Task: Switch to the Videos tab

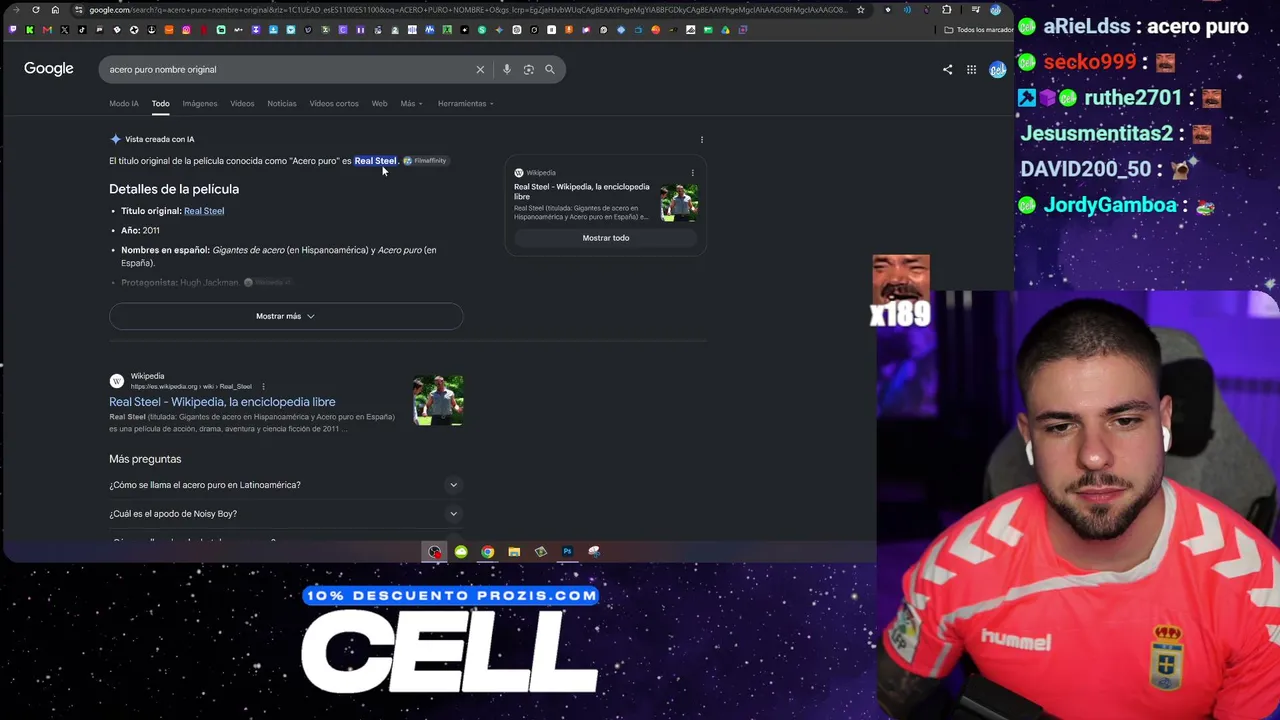Action: pos(242,103)
